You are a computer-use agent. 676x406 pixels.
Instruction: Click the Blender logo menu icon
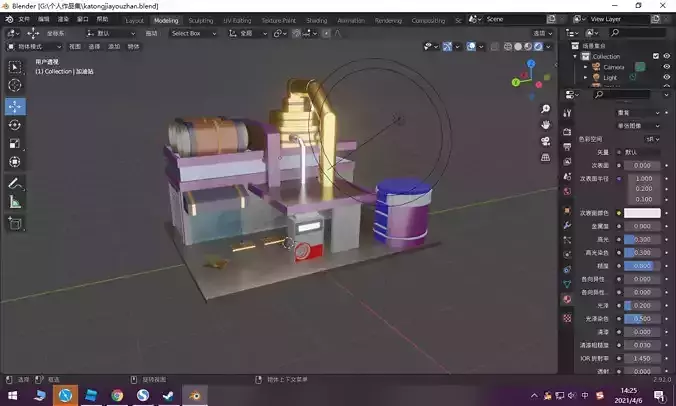[x=9, y=19]
